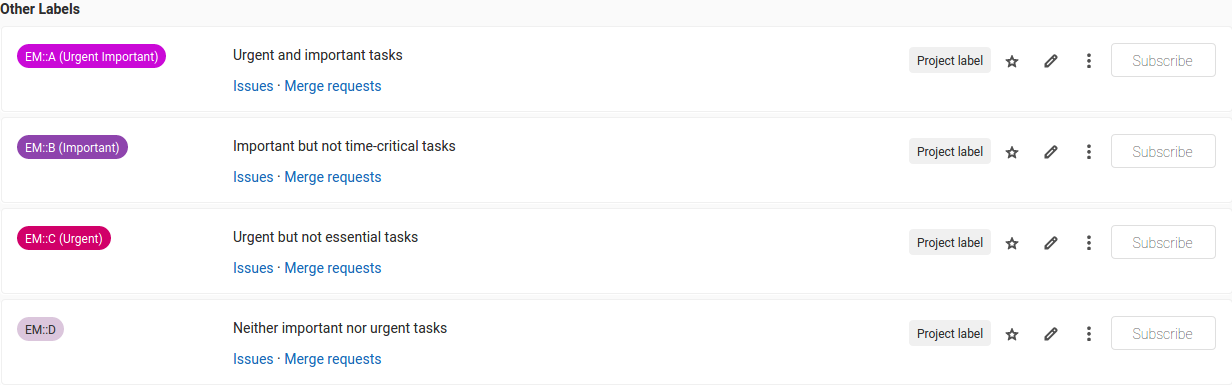Subscribe to the EM::A label
The width and height of the screenshot is (1232, 385).
coord(1163,61)
